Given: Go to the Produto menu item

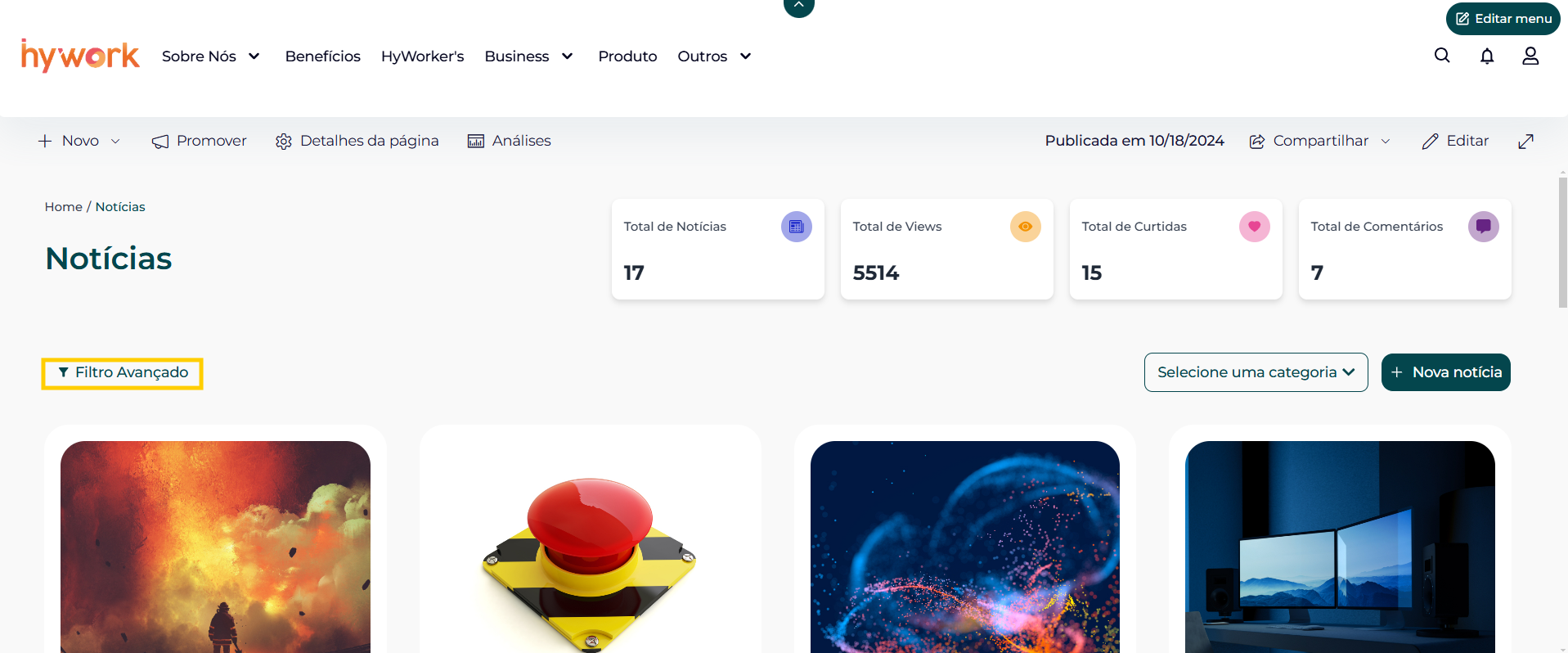Looking at the screenshot, I should [x=627, y=56].
